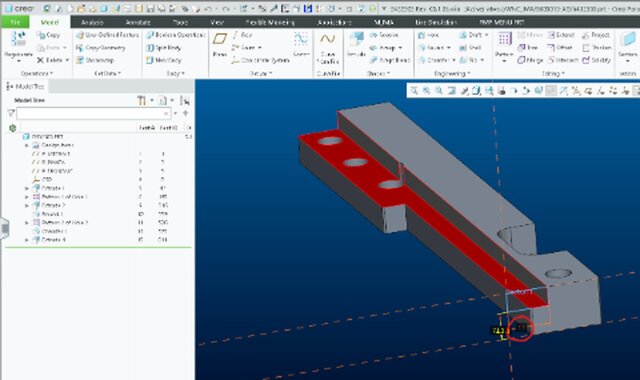Open the Regenerate dropdown arrow
The height and width of the screenshot is (380, 640).
pyautogui.click(x=19, y=61)
